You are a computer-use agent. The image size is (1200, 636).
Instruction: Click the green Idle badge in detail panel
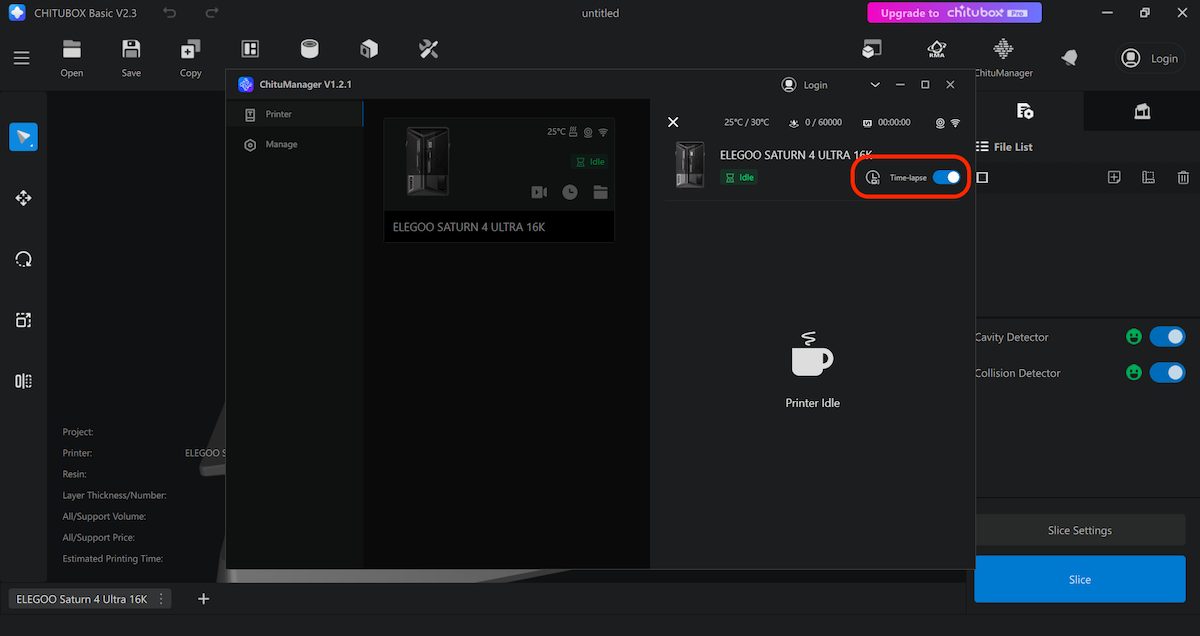click(739, 177)
